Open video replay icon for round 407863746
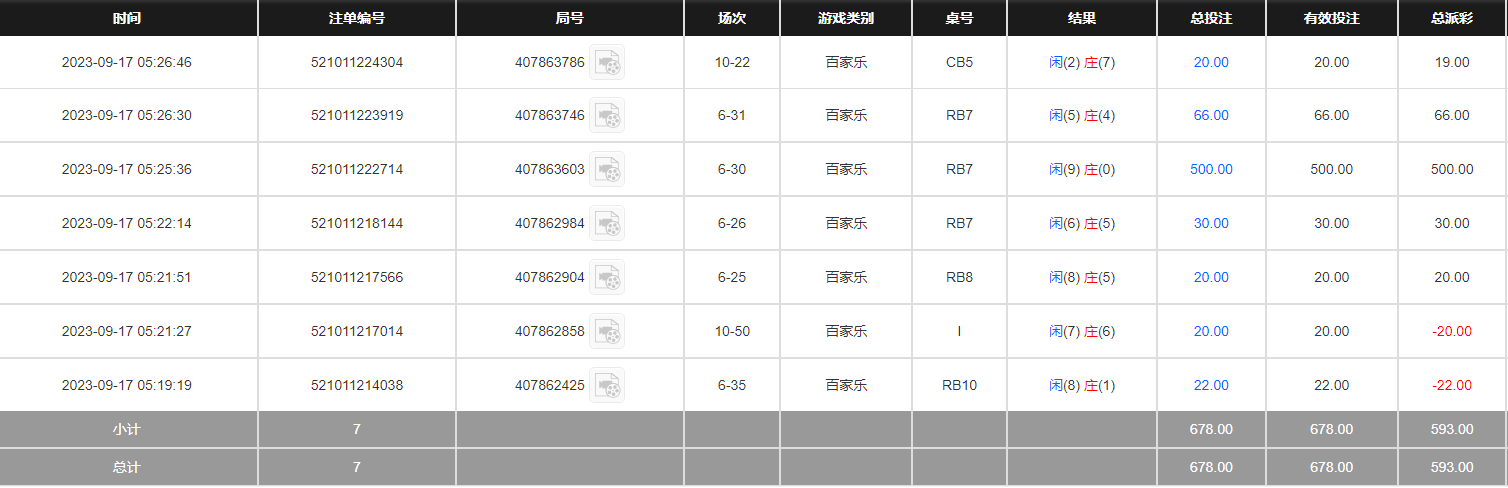1508x488 pixels. tap(607, 115)
